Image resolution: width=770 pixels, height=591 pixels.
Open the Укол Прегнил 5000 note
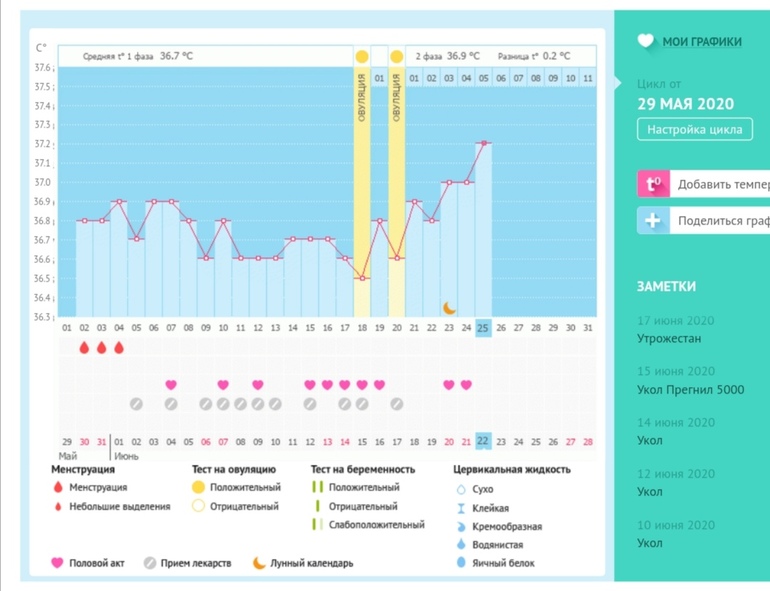tap(690, 390)
